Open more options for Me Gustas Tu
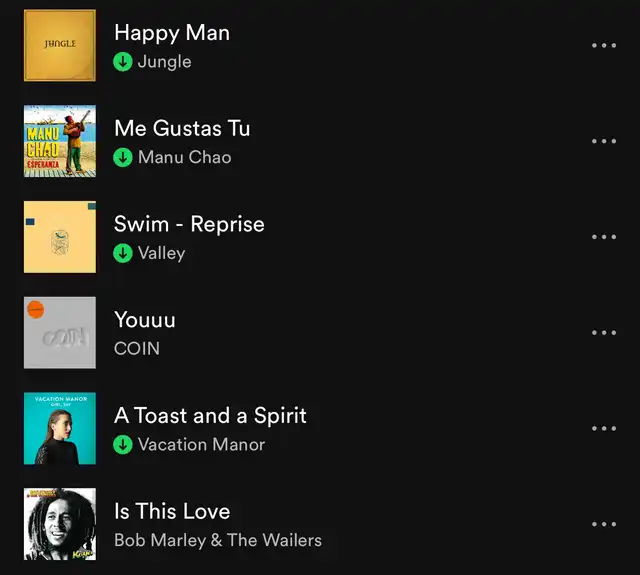The image size is (640, 575). tap(604, 141)
